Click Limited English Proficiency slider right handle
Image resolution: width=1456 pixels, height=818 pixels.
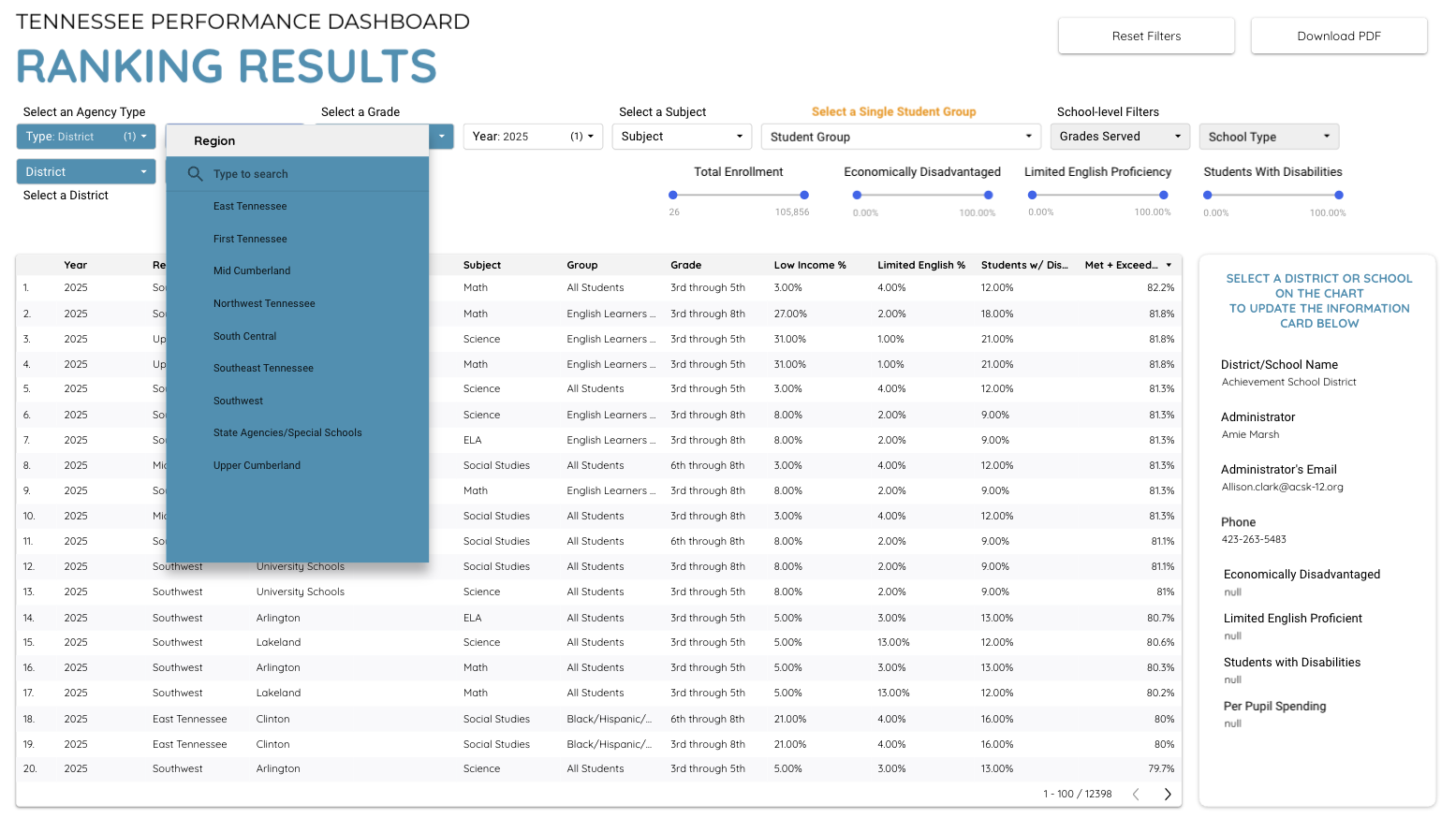[x=1164, y=195]
